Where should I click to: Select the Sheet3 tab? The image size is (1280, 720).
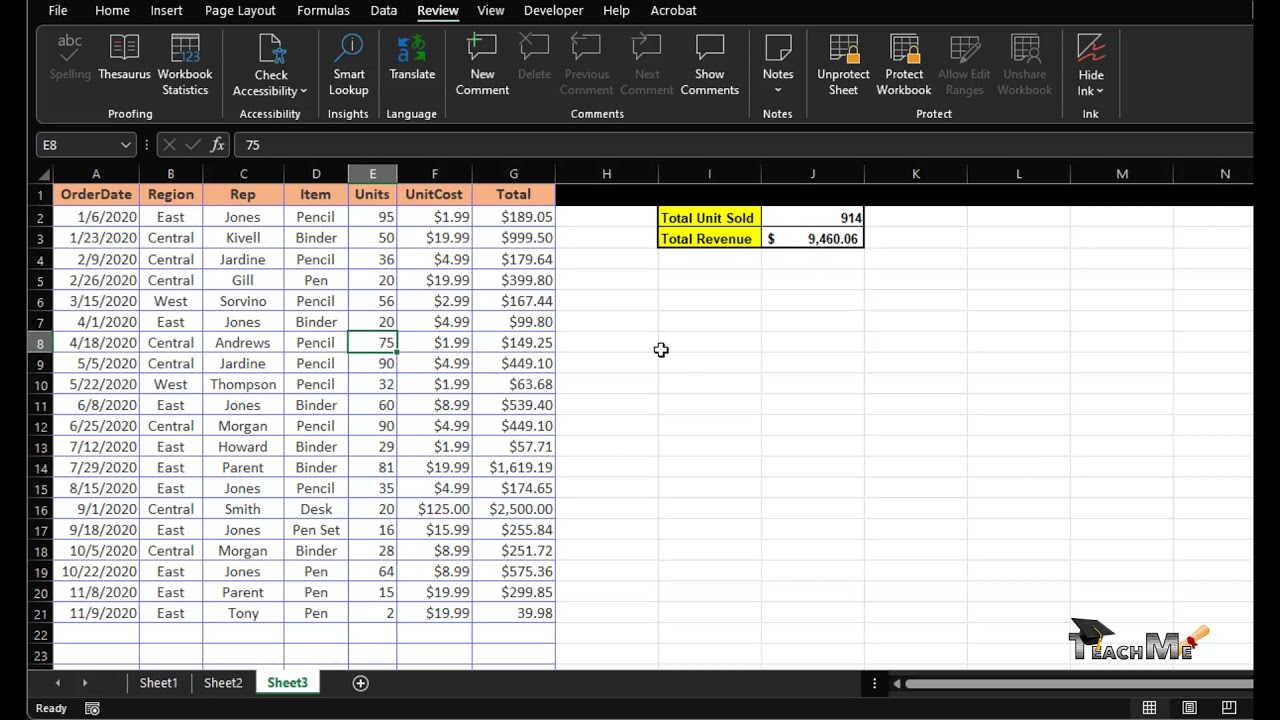[x=287, y=683]
